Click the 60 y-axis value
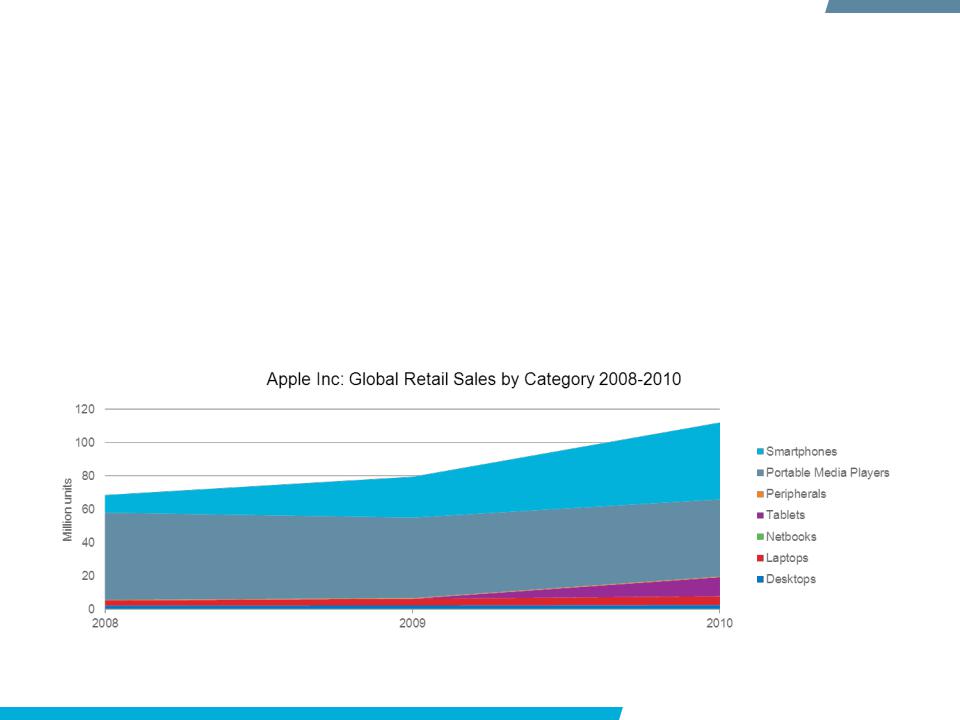The height and width of the screenshot is (720, 960). pos(88,509)
